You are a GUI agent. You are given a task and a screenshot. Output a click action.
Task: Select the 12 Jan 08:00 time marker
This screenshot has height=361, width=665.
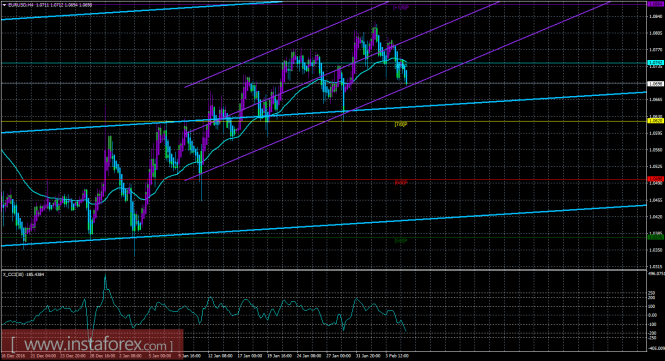tap(220, 356)
